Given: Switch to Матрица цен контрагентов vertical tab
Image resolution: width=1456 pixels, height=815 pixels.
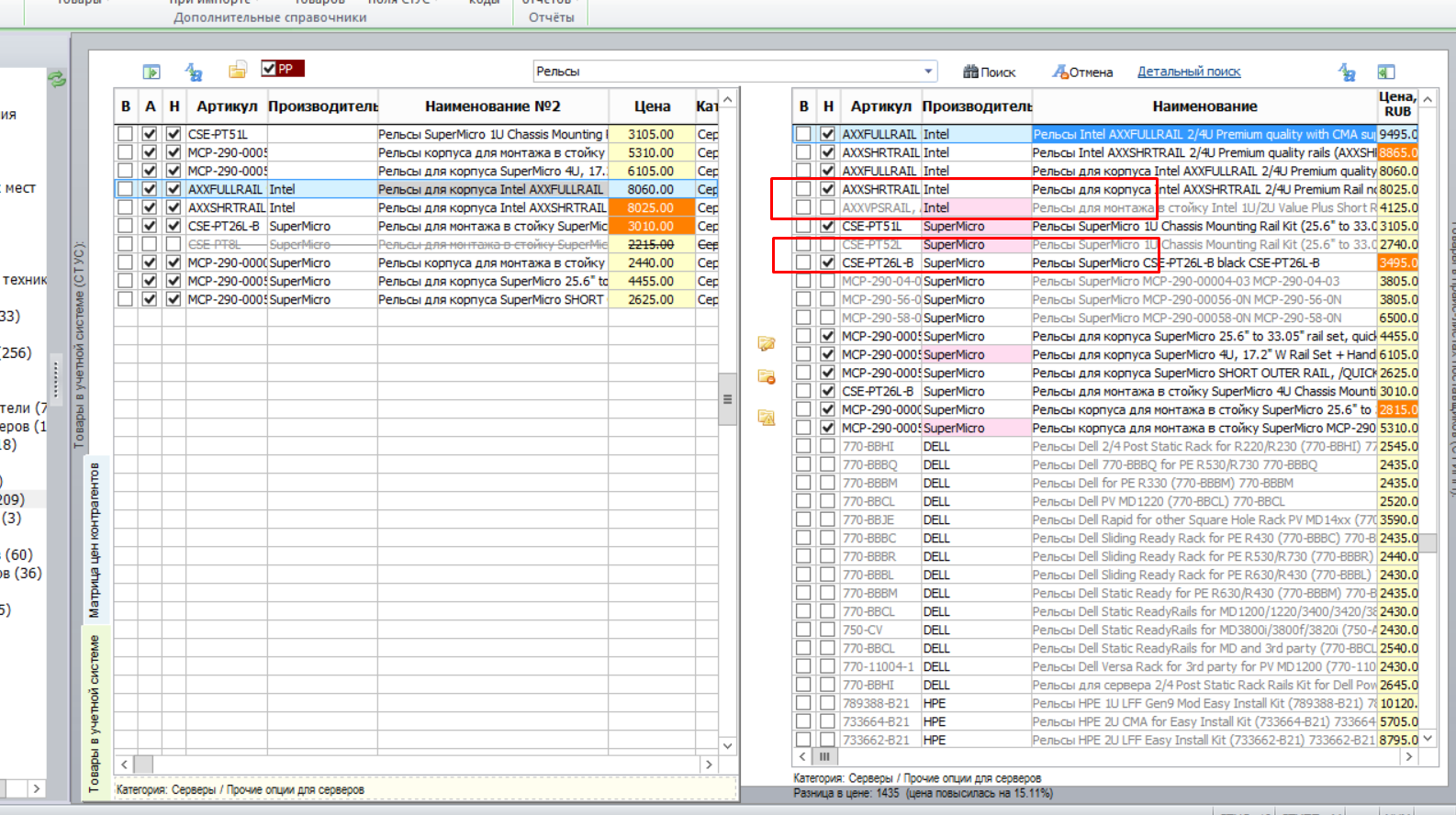Looking at the screenshot, I should coord(95,540).
